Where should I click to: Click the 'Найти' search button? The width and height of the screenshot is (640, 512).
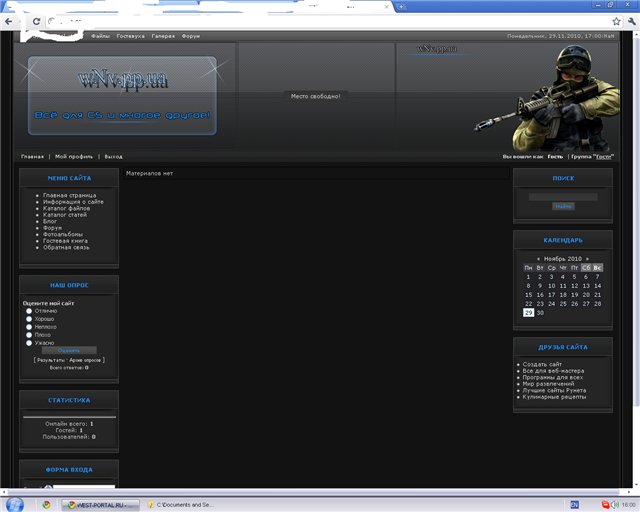pos(563,206)
